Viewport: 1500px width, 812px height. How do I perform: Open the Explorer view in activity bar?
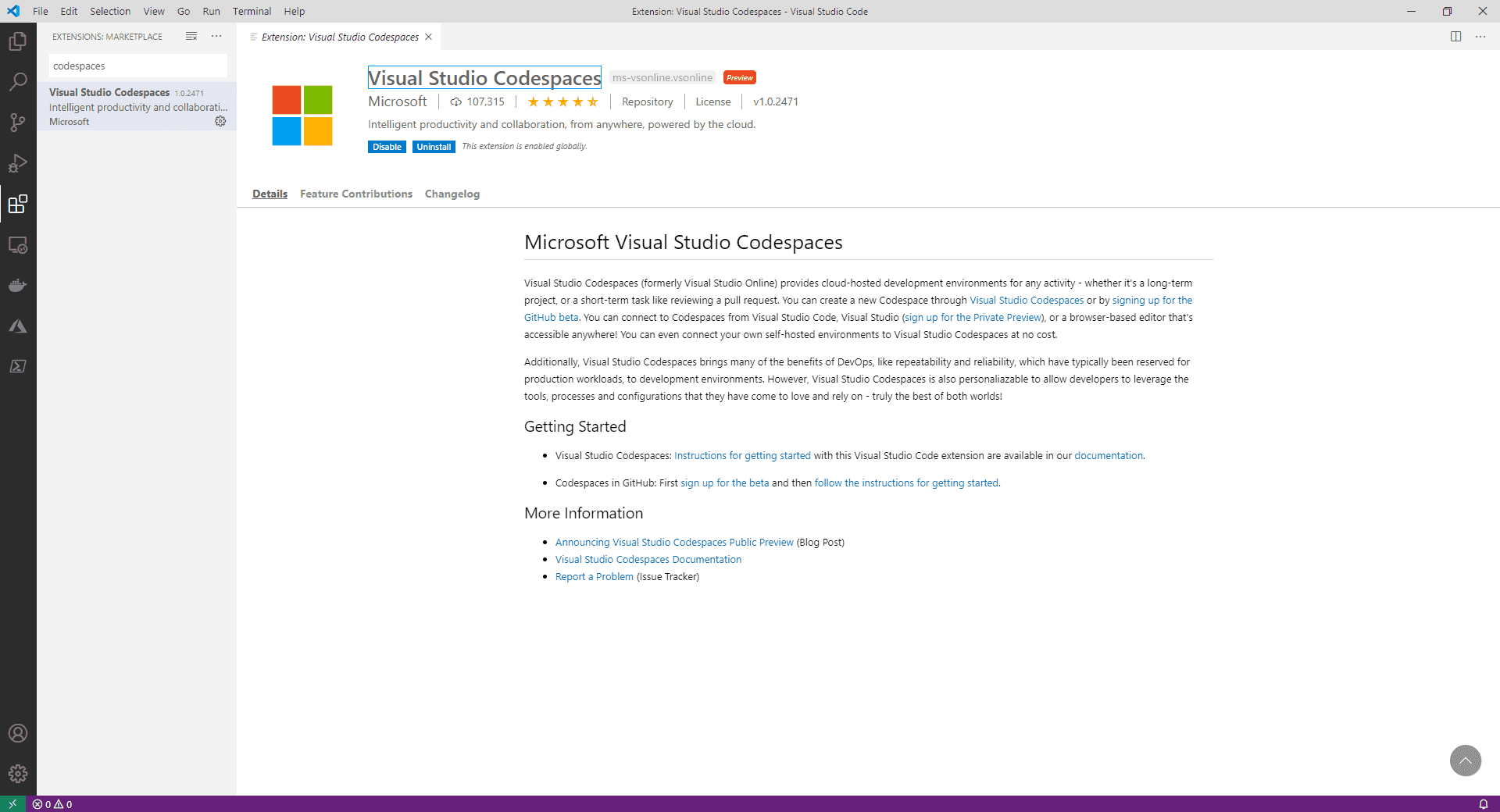(18, 41)
